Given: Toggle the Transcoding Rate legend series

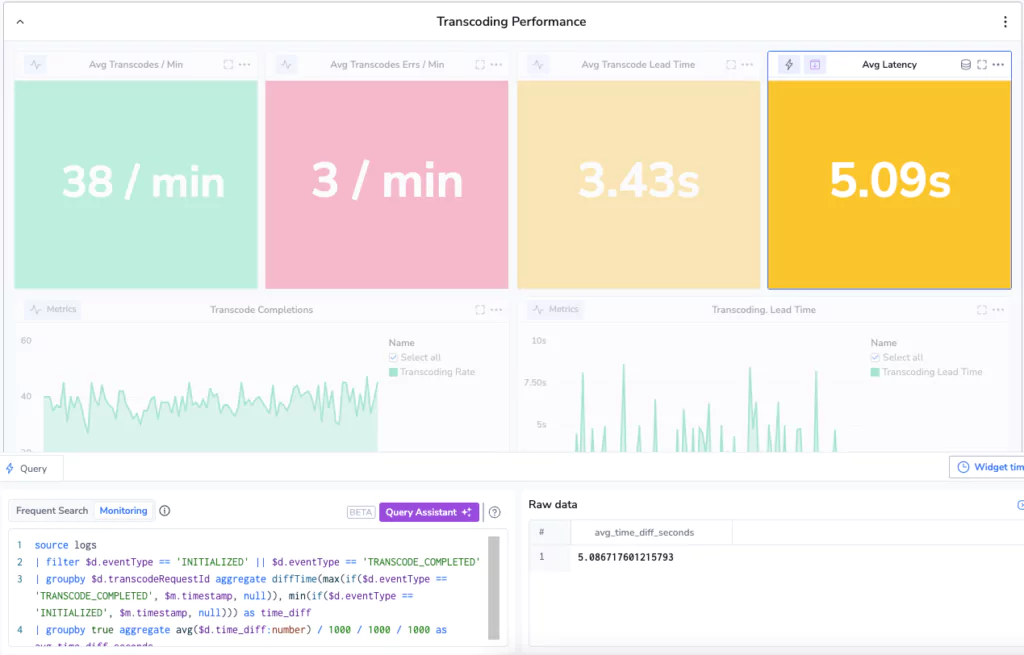Looking at the screenshot, I should 394,372.
